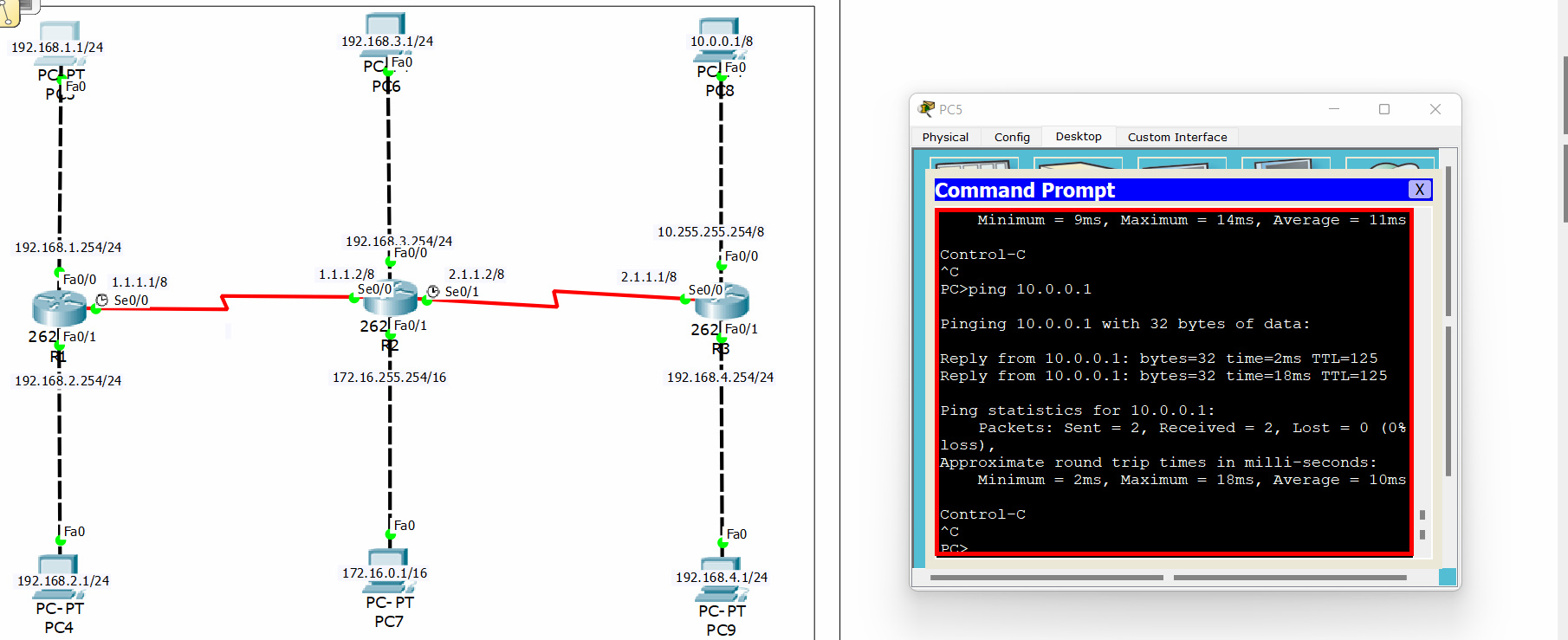1568x640 pixels.
Task: Maximize the PC5 window
Action: 1384,109
